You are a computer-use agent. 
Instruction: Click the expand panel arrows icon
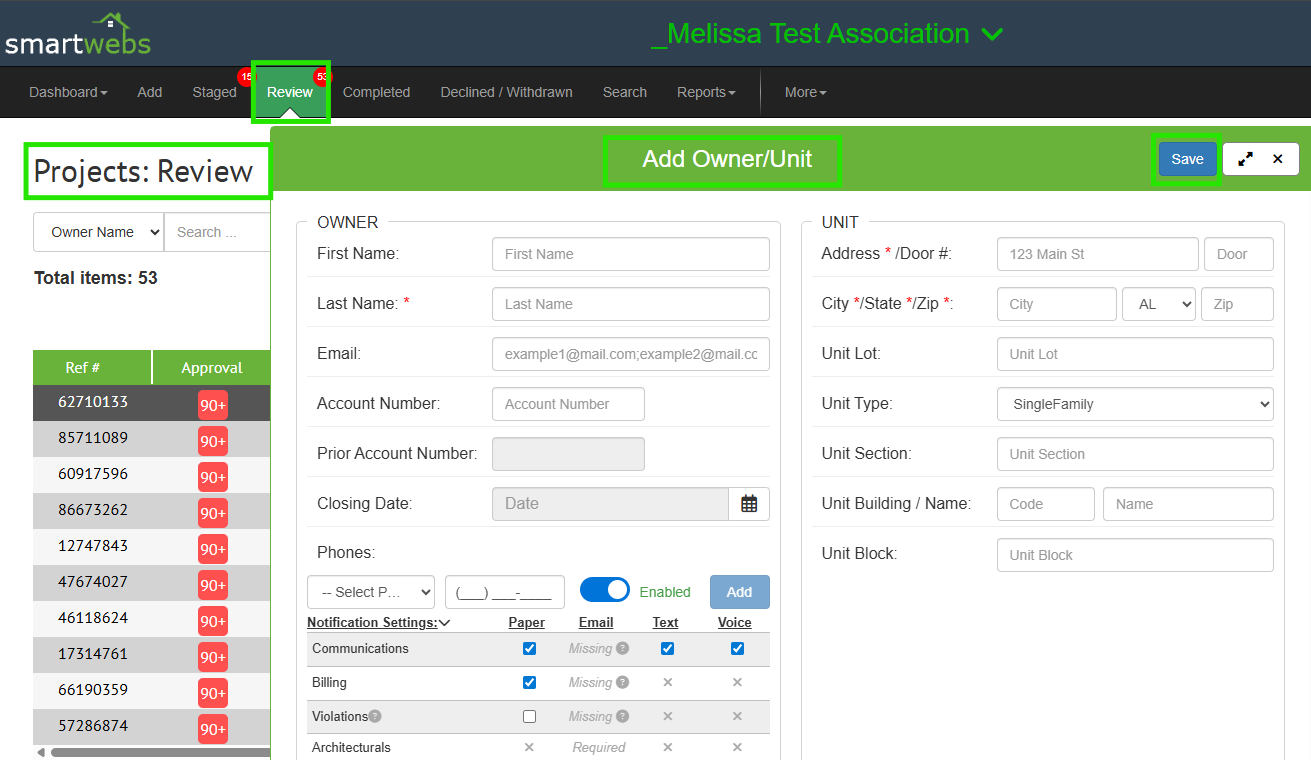1245,159
